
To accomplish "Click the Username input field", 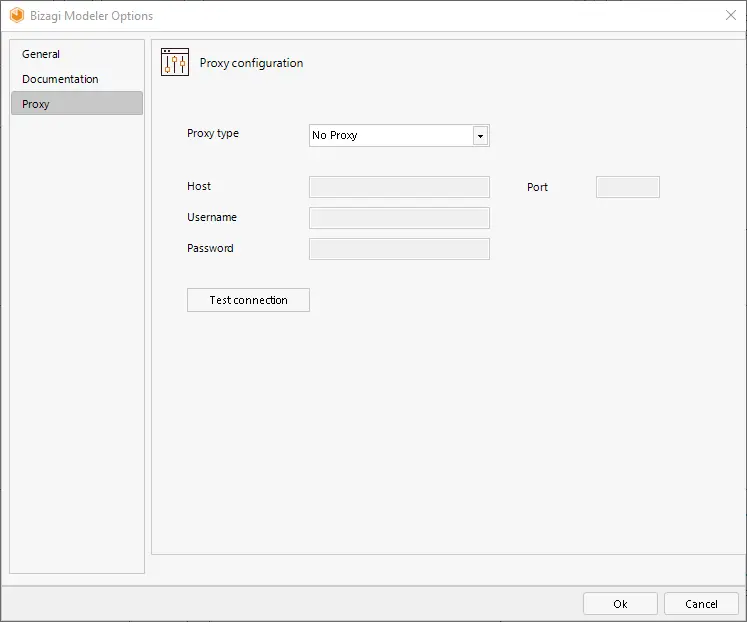I will click(399, 218).
